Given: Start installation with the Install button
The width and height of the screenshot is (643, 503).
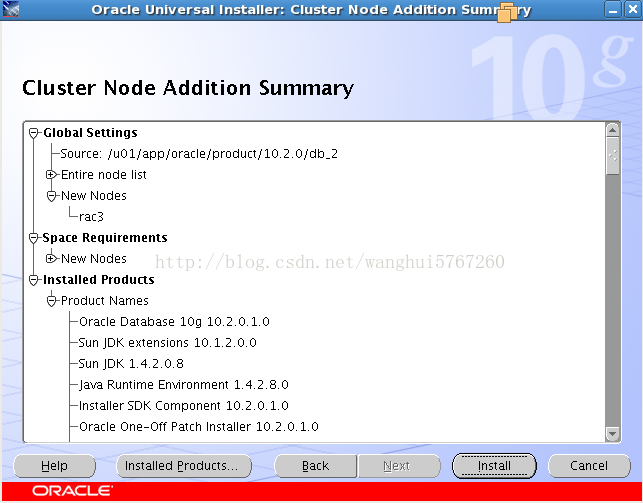Looking at the screenshot, I should pos(494,466).
